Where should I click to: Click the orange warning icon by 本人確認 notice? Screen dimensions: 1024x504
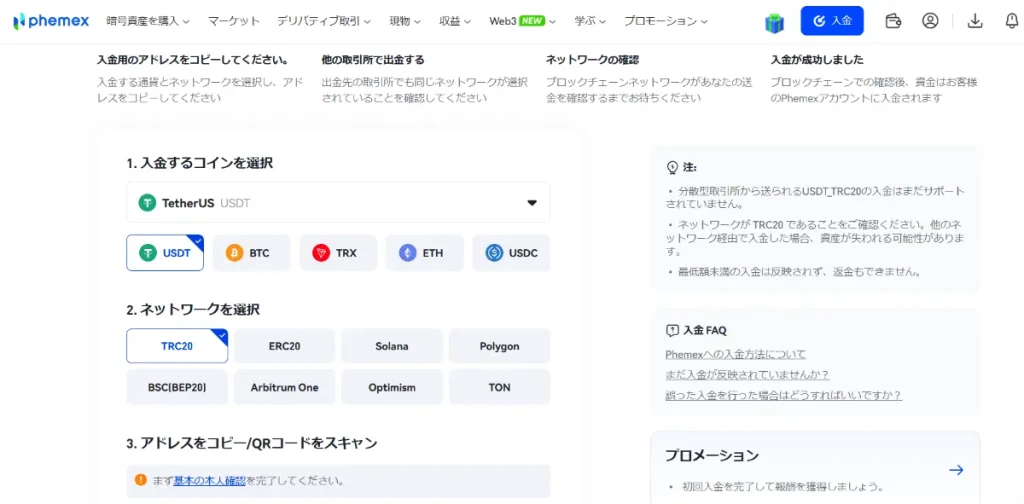[x=140, y=480]
